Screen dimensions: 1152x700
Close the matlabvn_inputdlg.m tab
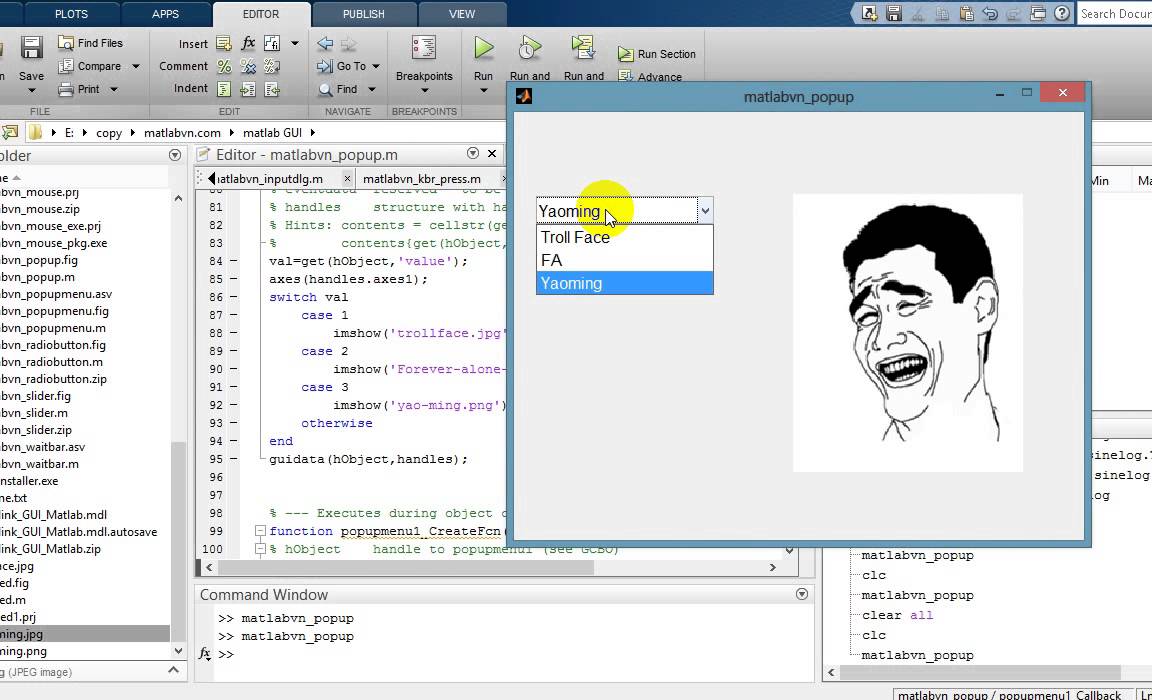[x=348, y=178]
